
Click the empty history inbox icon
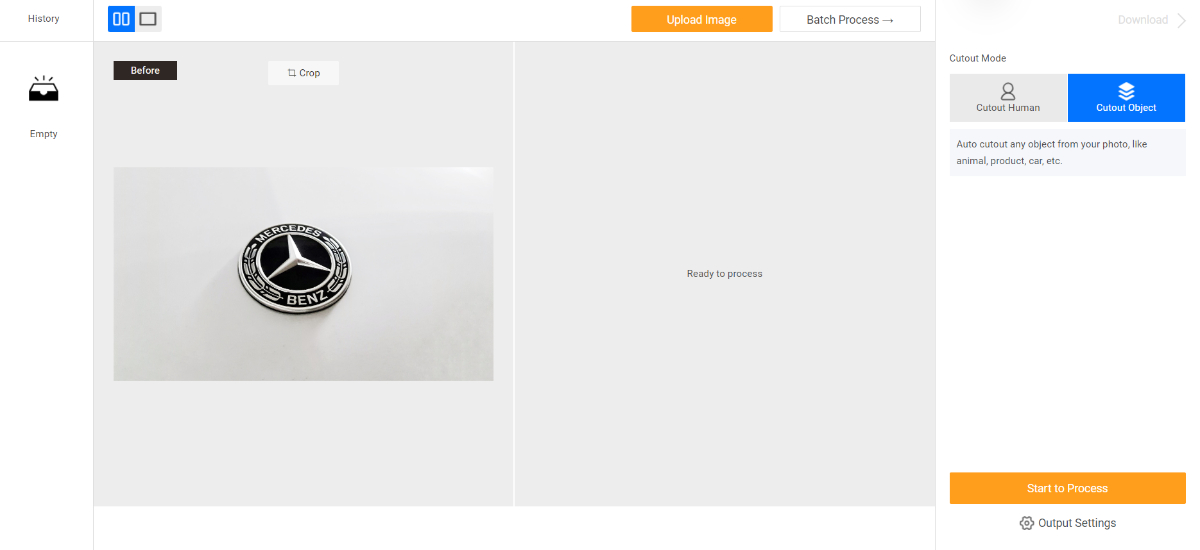(x=43, y=90)
